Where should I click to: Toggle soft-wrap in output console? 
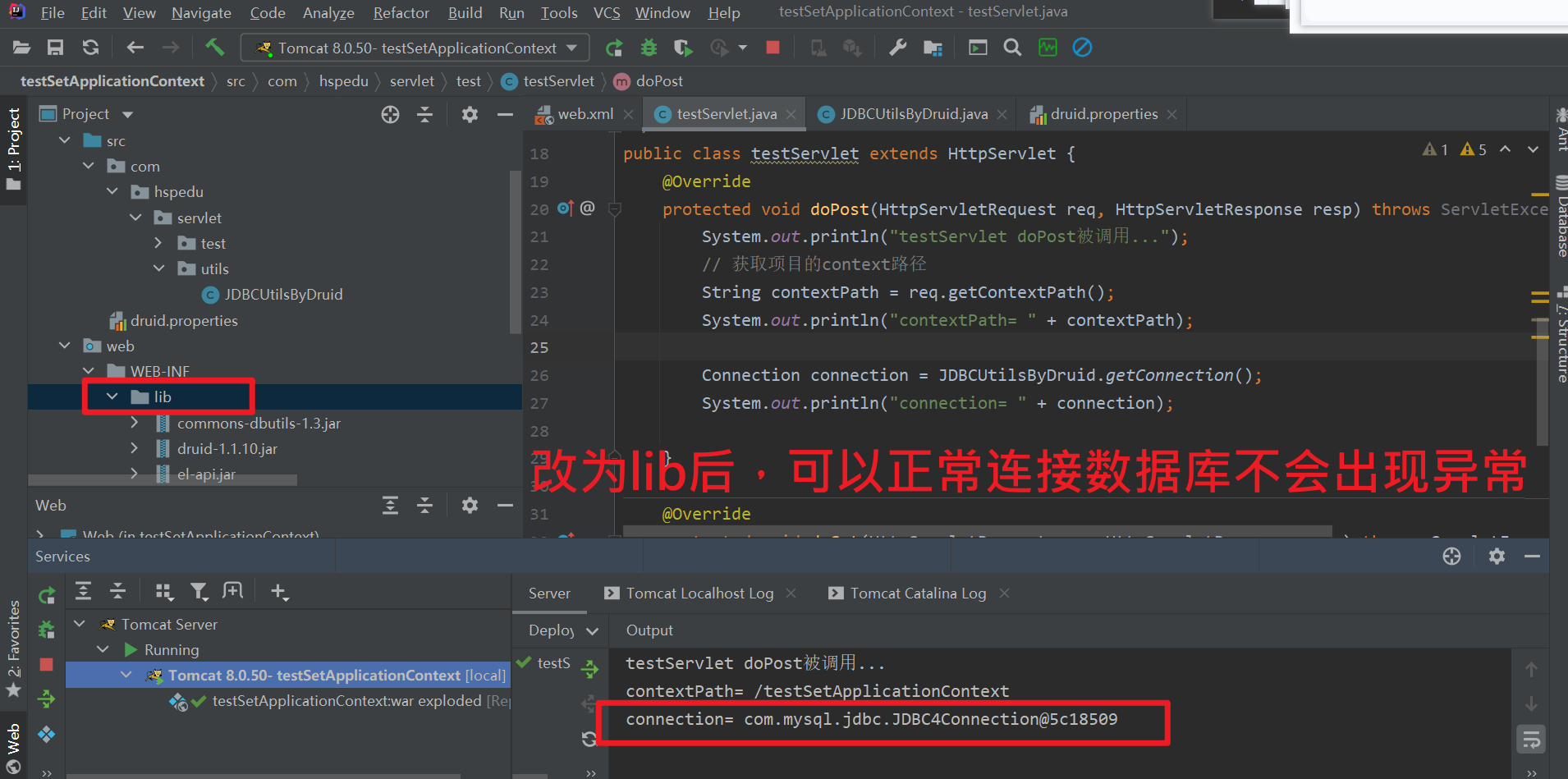pyautogui.click(x=1532, y=740)
